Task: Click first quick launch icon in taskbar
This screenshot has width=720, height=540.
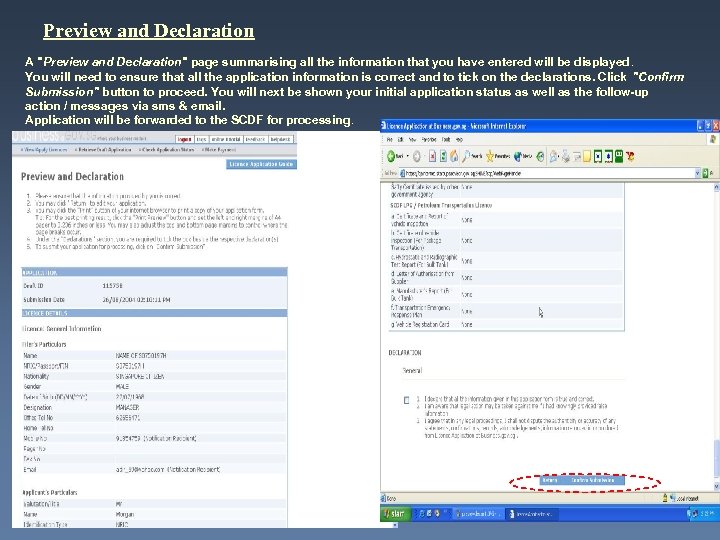Action: click(x=422, y=513)
